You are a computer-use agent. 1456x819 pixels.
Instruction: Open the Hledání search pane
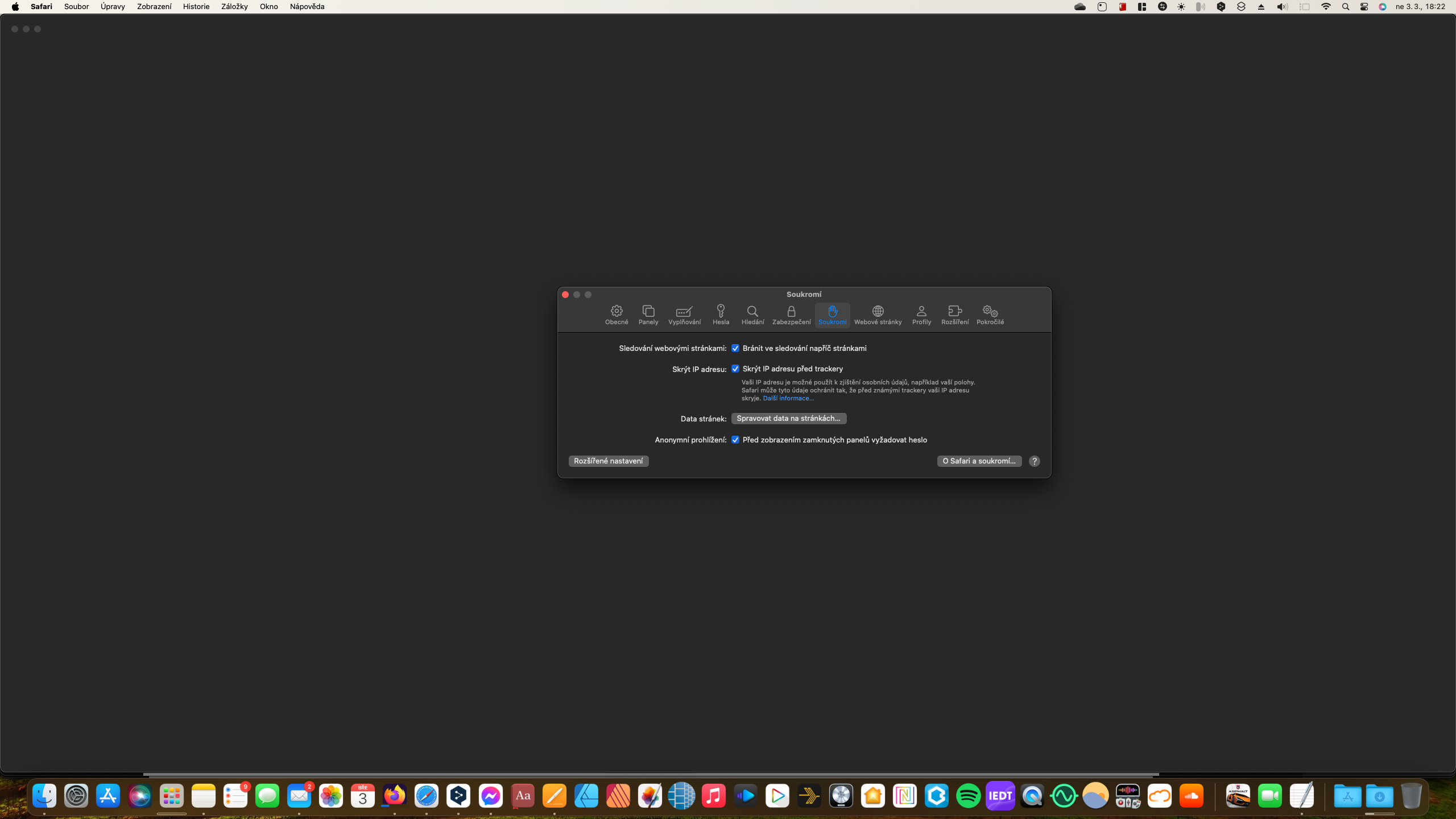[752, 315]
